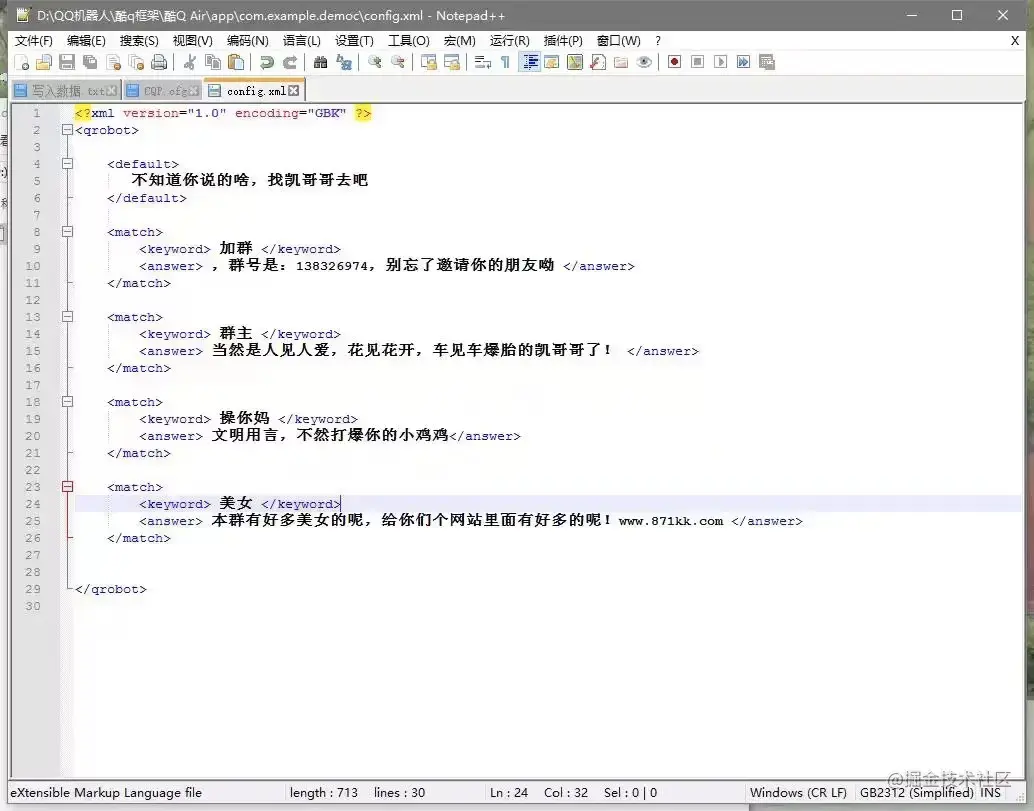The height and width of the screenshot is (811, 1034).
Task: Open the ? help menu
Action: (657, 41)
